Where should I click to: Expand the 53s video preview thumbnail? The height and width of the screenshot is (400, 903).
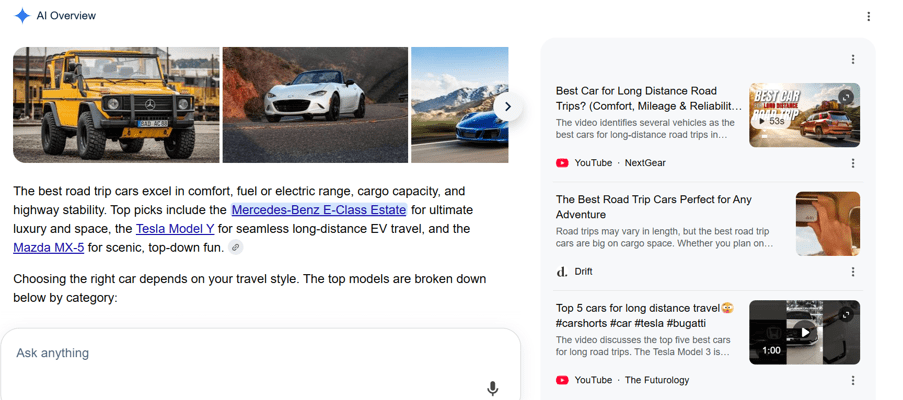coord(845,97)
